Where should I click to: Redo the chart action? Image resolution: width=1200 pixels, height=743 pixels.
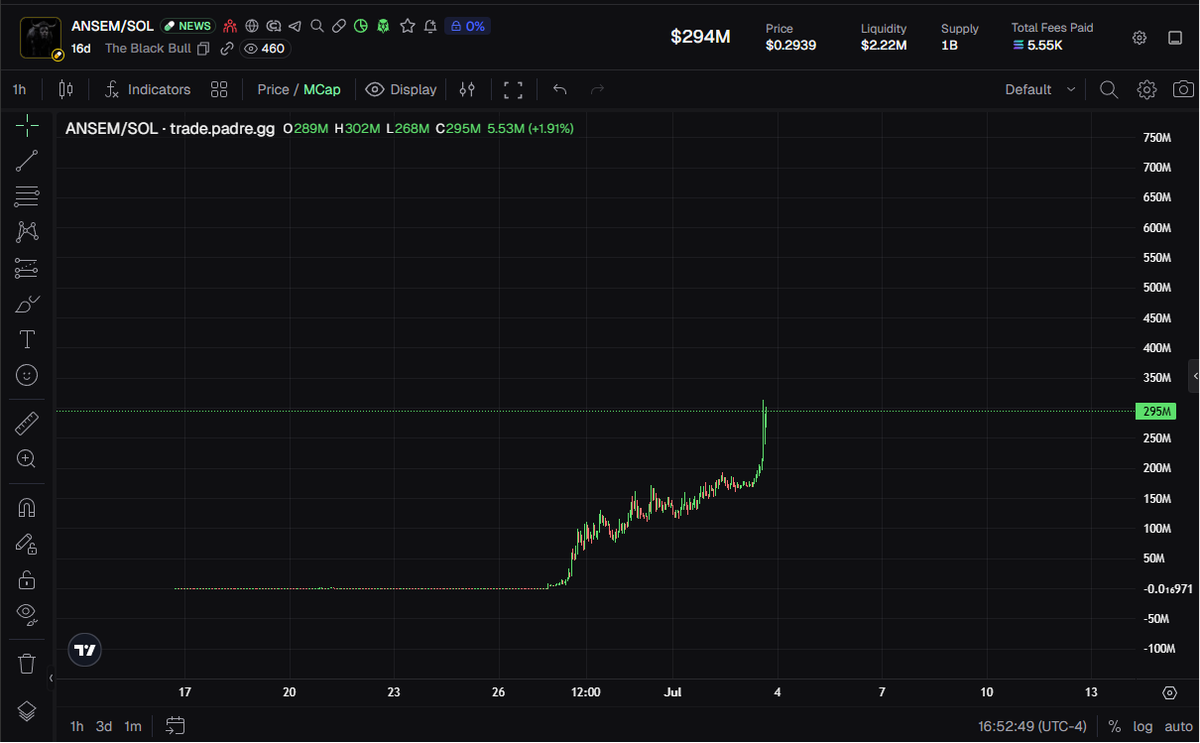coord(598,89)
